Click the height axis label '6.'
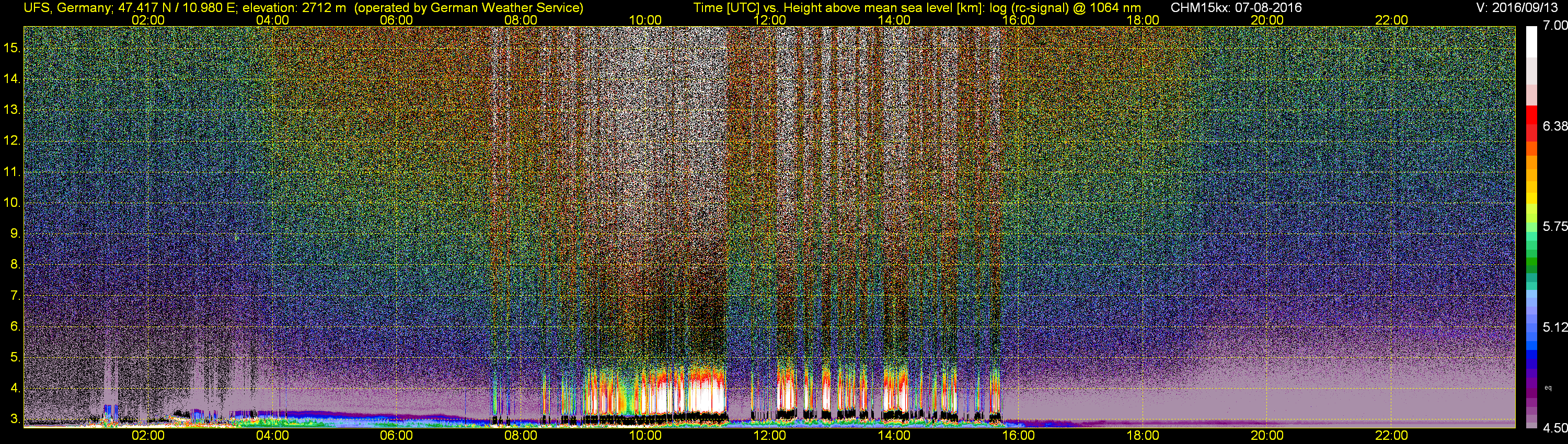The height and width of the screenshot is (444, 1568). point(16,326)
